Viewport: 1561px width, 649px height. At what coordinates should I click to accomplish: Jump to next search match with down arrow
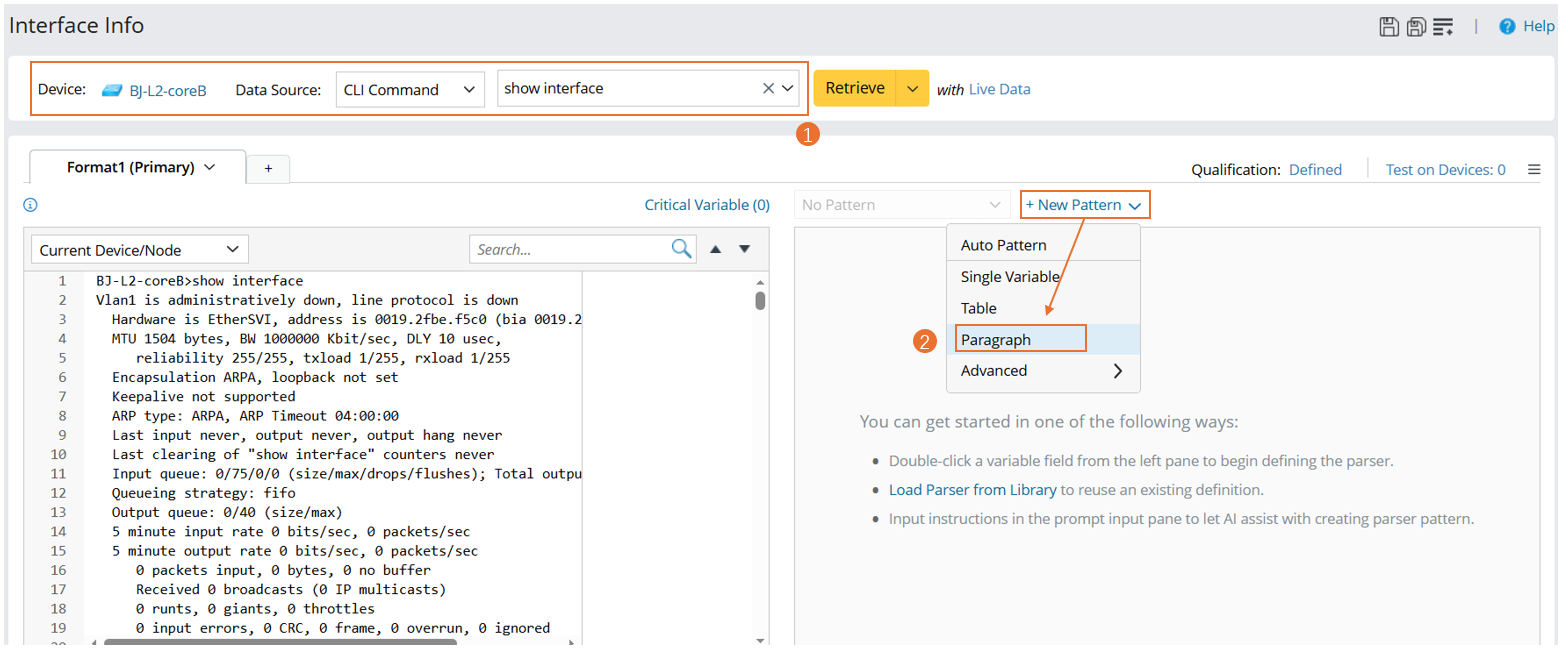[x=744, y=249]
